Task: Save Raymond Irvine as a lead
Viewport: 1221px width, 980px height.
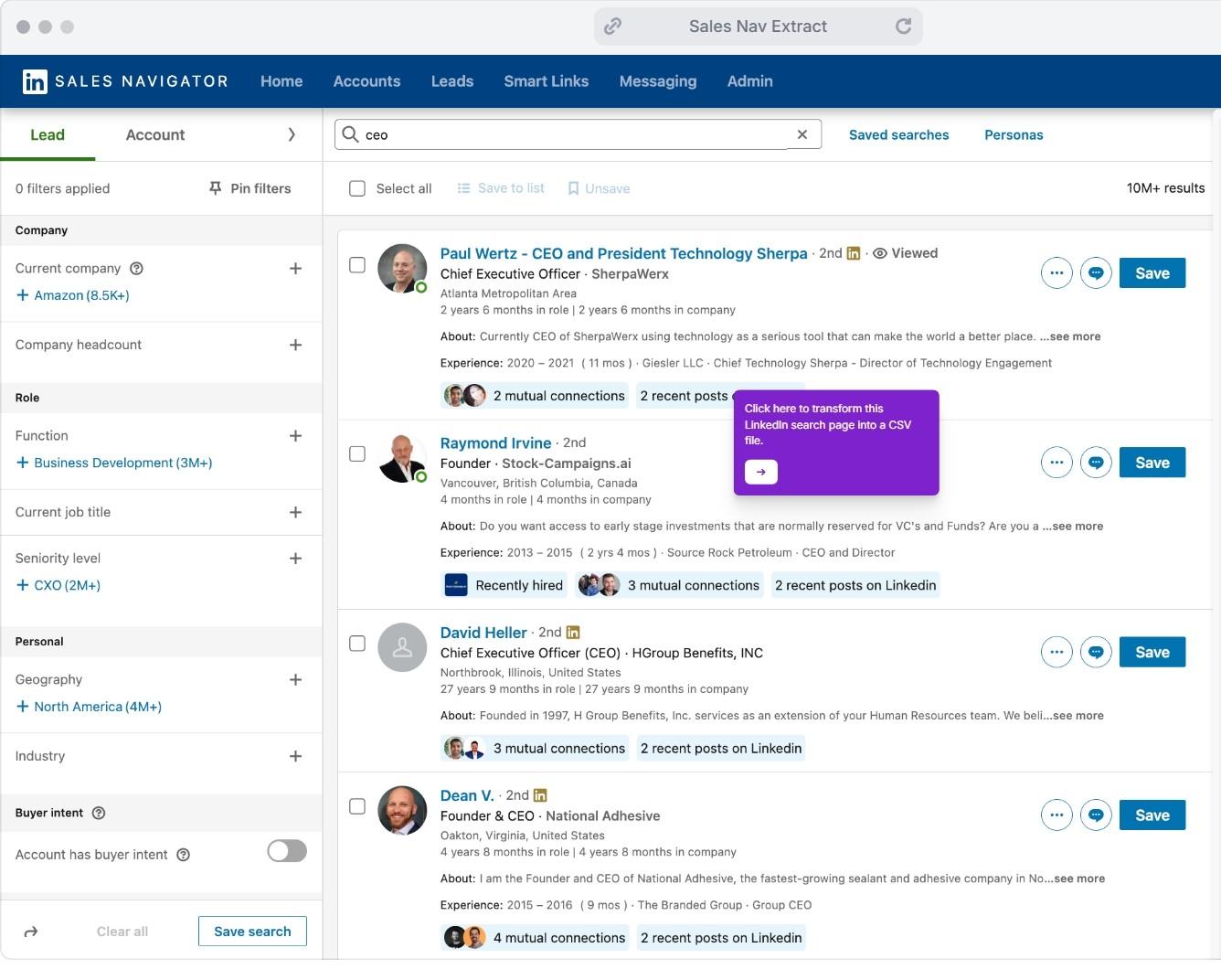Action: click(1152, 463)
